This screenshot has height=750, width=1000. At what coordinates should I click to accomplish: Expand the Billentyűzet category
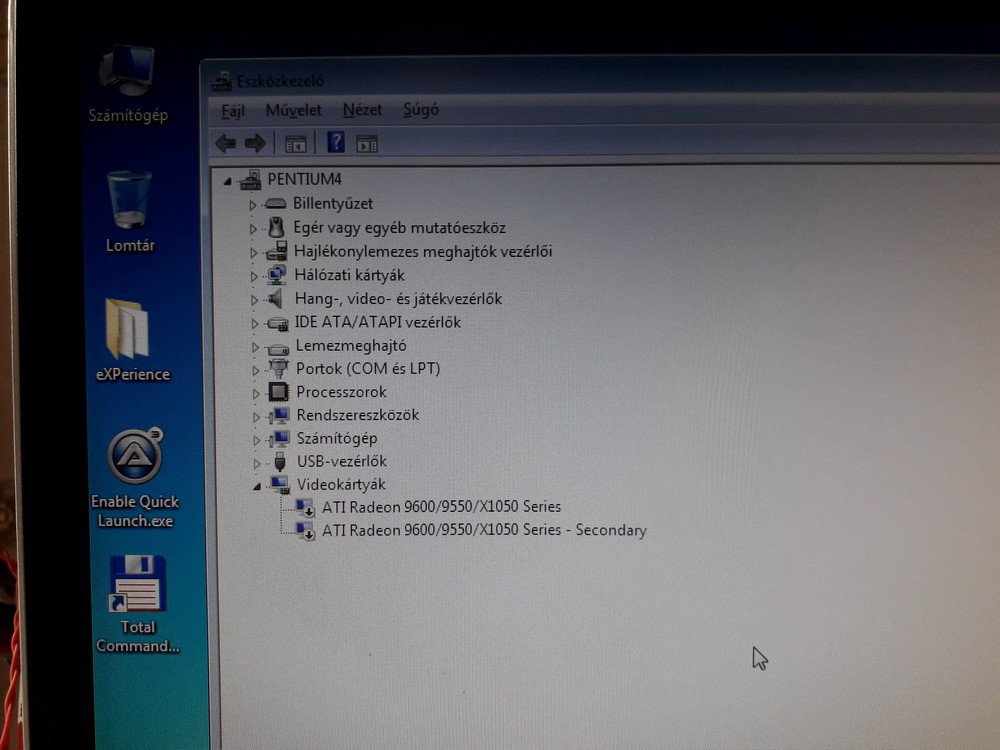click(x=253, y=205)
